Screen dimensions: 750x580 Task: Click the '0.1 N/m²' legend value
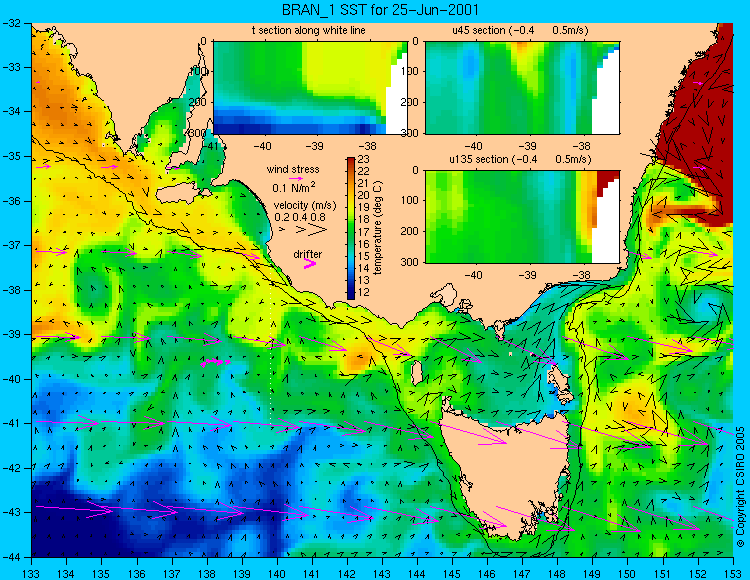tap(294, 187)
